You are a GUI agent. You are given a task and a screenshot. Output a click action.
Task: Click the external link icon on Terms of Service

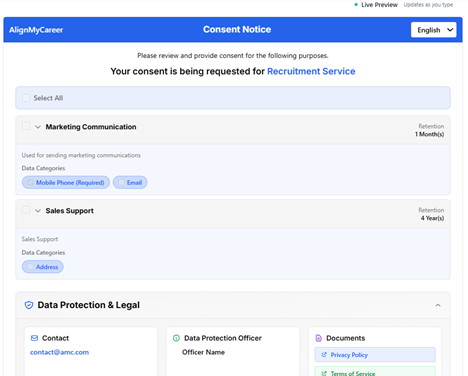pyautogui.click(x=324, y=373)
